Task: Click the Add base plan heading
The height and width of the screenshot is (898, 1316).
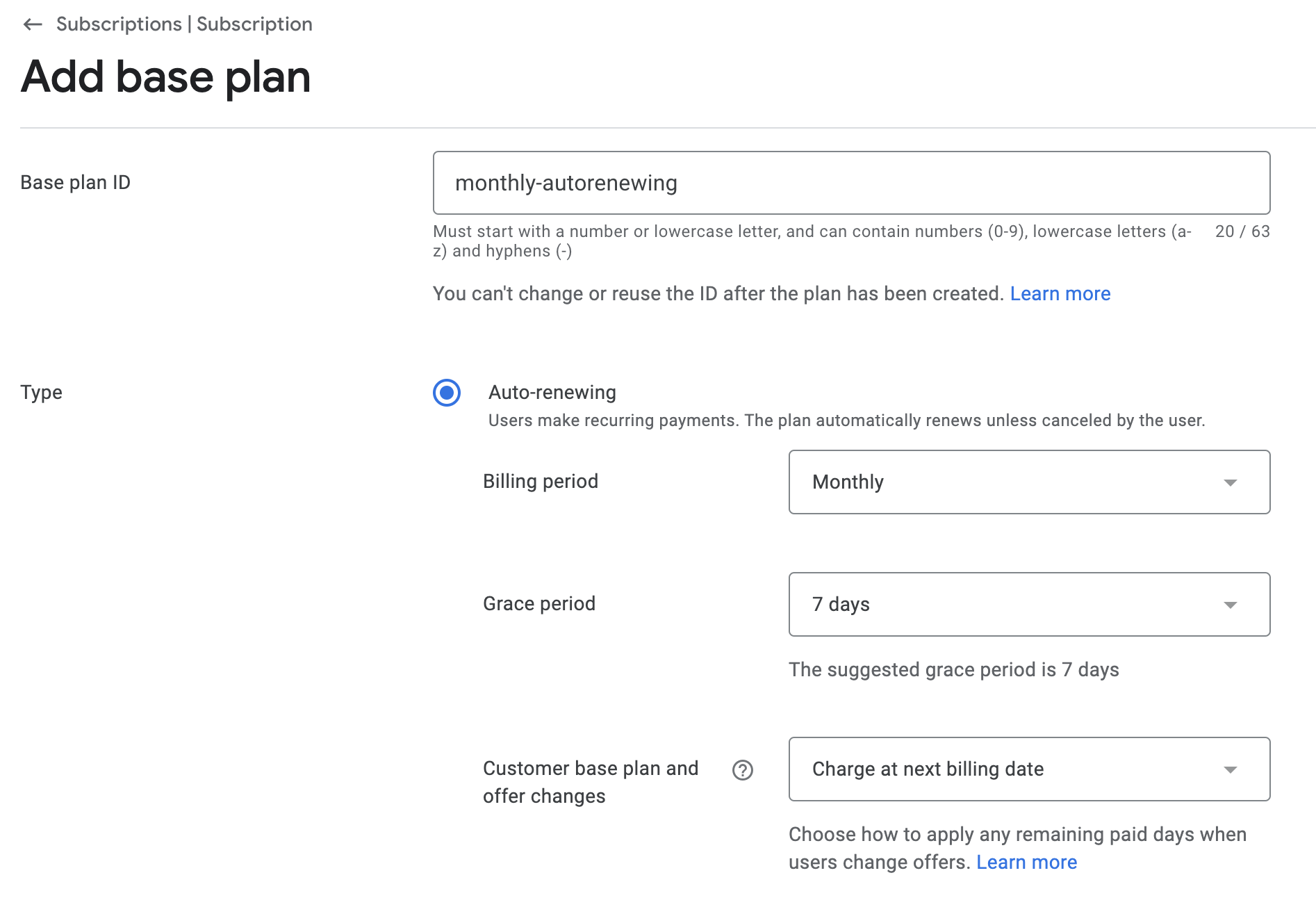Action: (165, 76)
